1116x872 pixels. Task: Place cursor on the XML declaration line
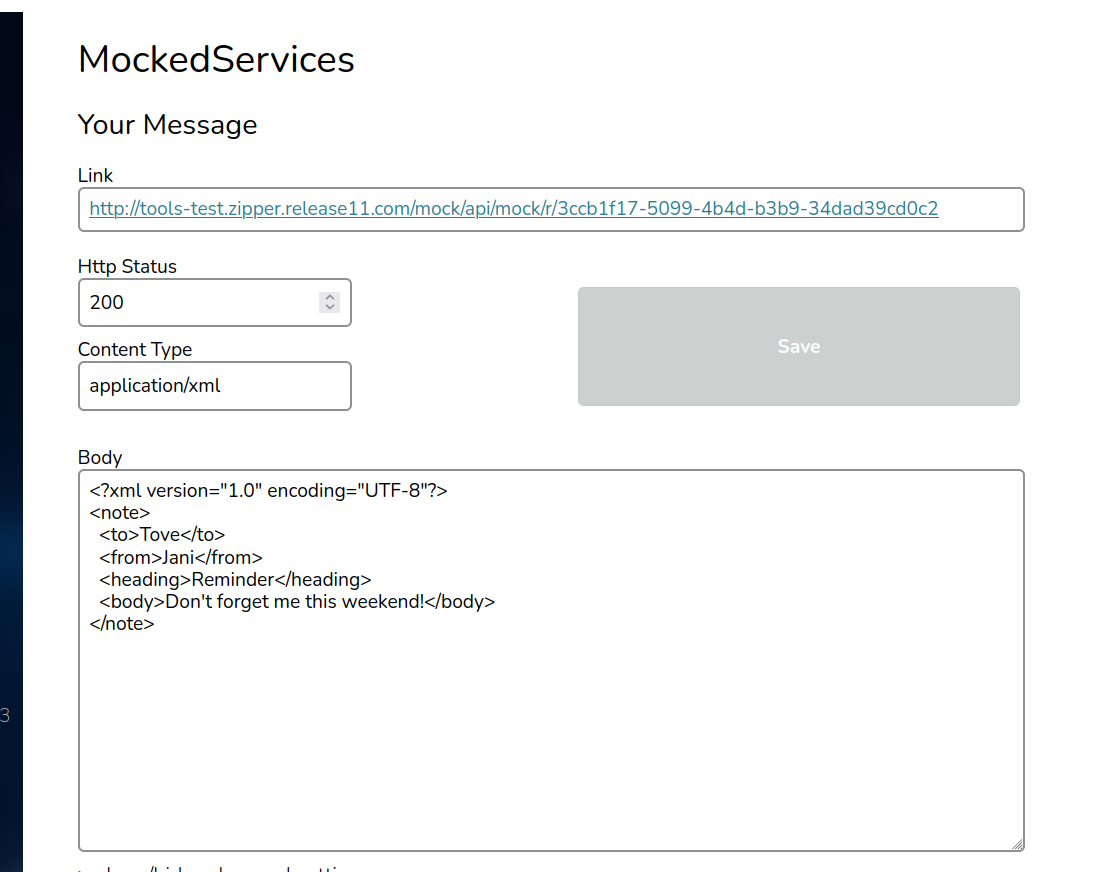pyautogui.click(x=269, y=491)
